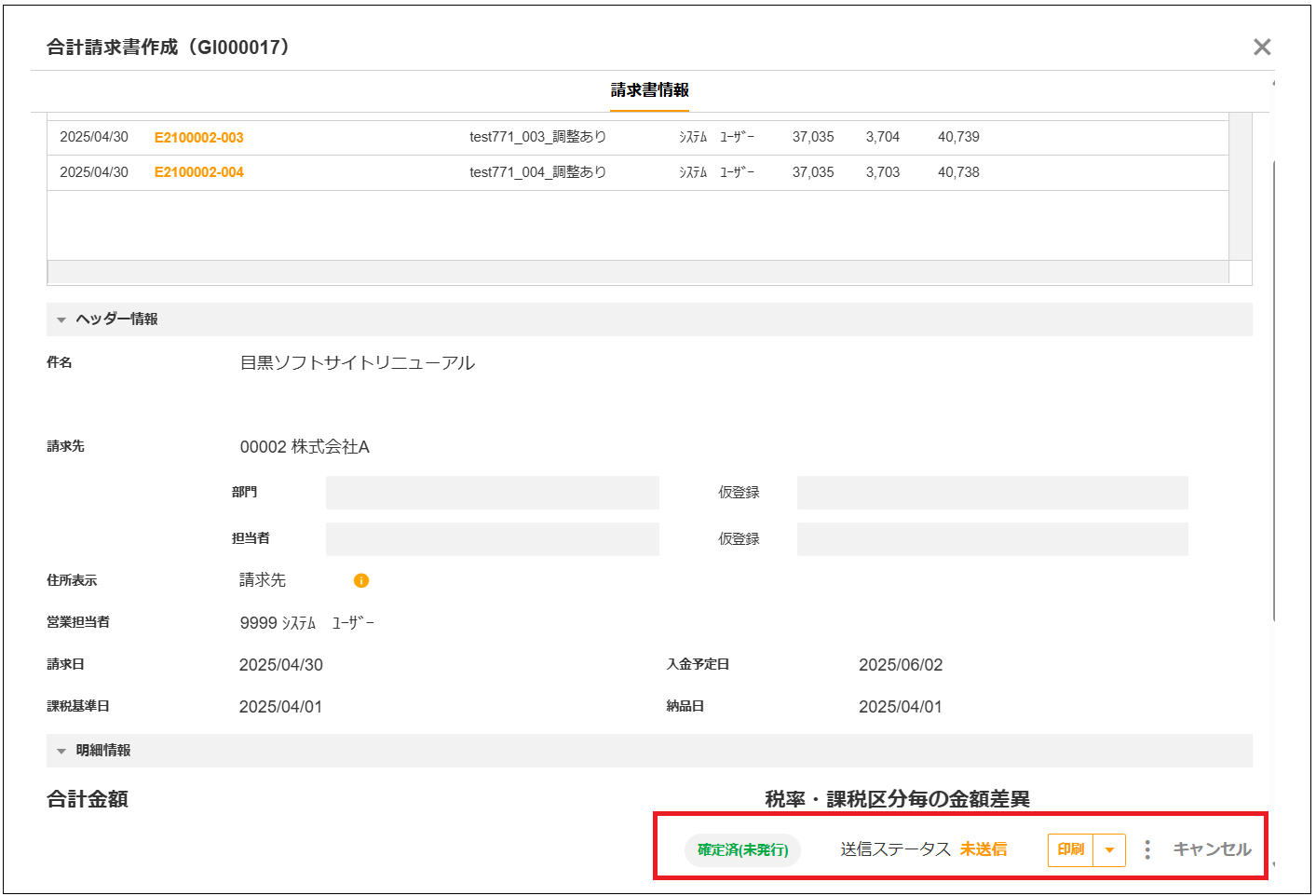Click 課税基準日 value 2025/04/01

(280, 707)
